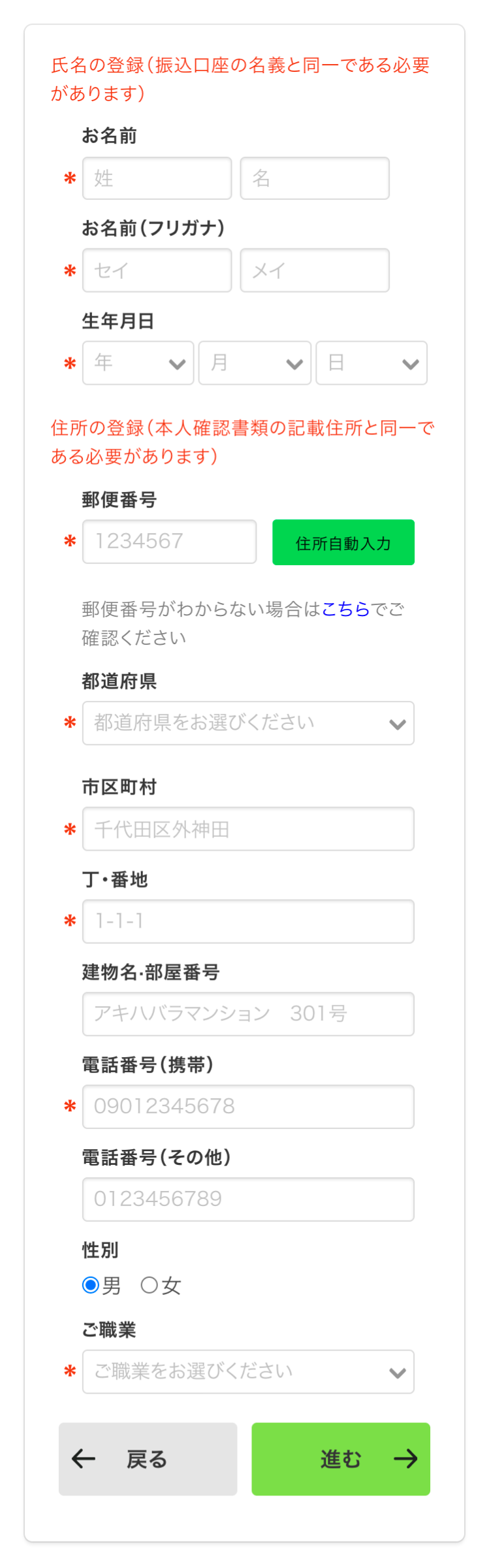
Task: Click the mobile phone (携帯) number field
Action: pos(248,1107)
